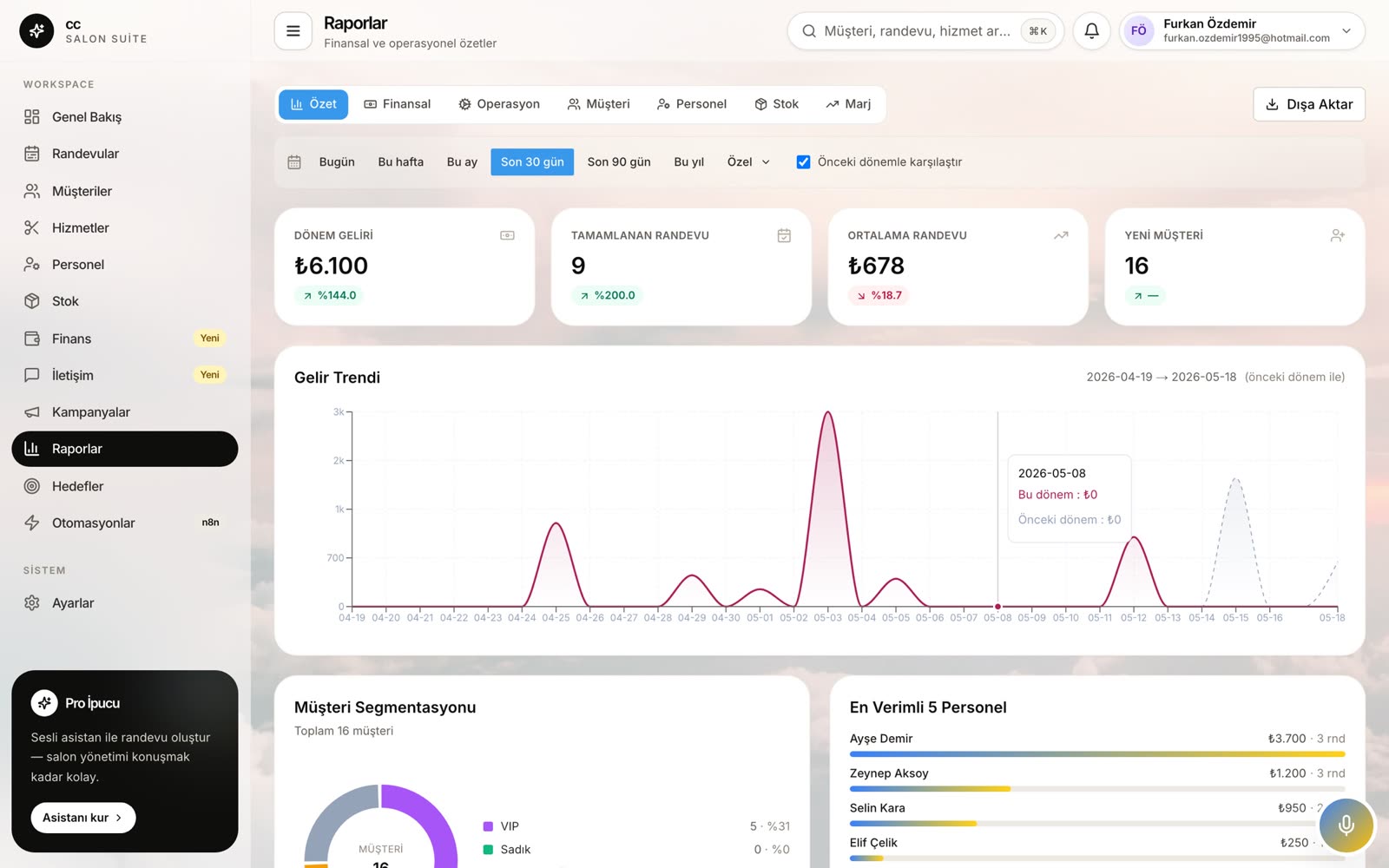Image resolution: width=1389 pixels, height=868 pixels.
Task: Open the Özel custom range dropdown
Action: click(x=748, y=162)
